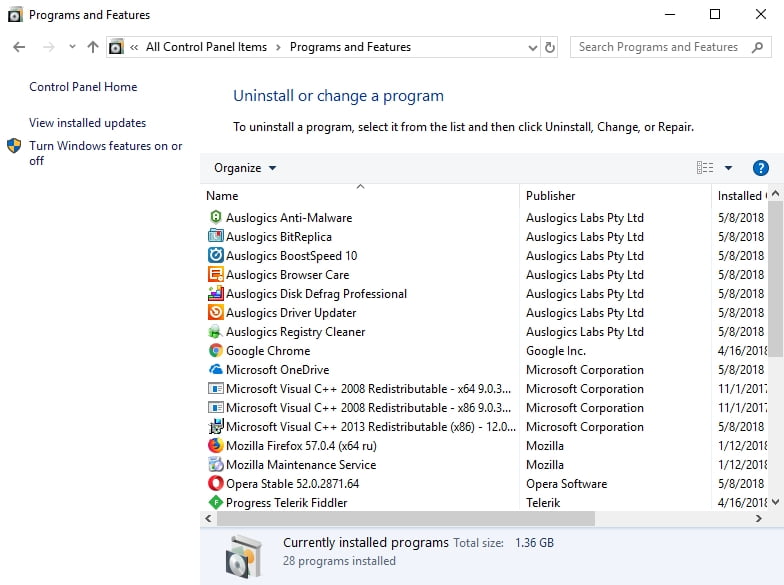The width and height of the screenshot is (784, 585).
Task: Sort by the Installed On column header
Action: tap(740, 196)
